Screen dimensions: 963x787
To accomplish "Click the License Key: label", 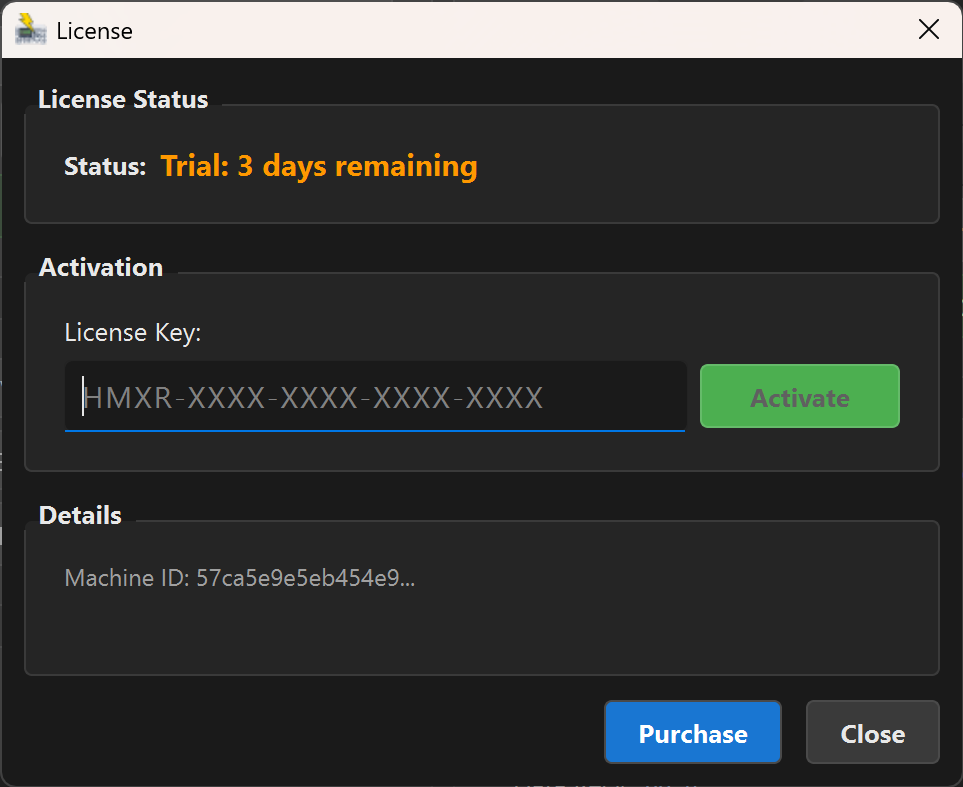I will [x=131, y=332].
